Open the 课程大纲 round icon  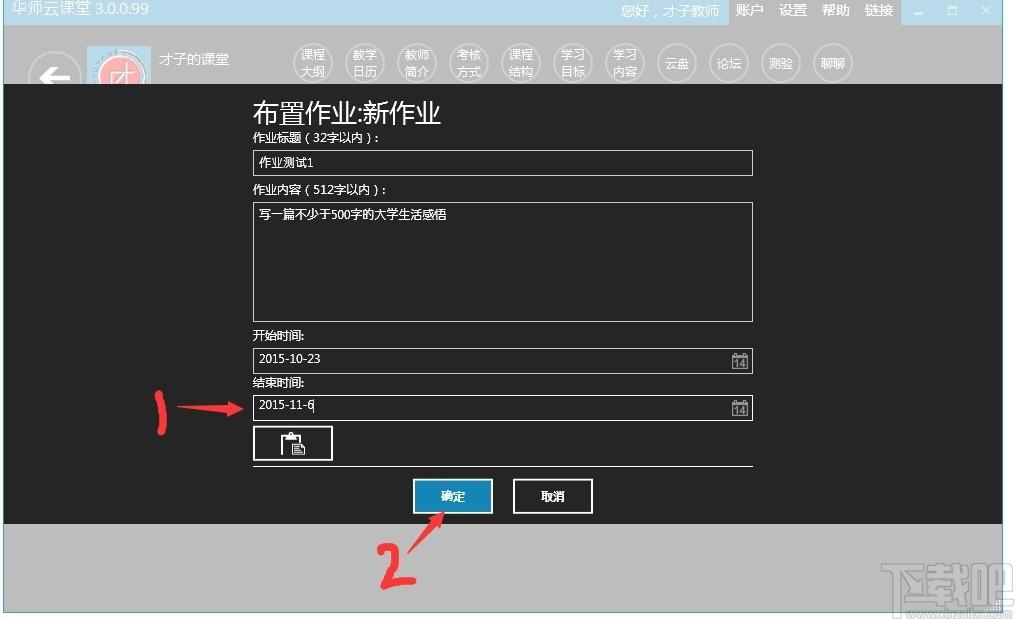click(313, 64)
